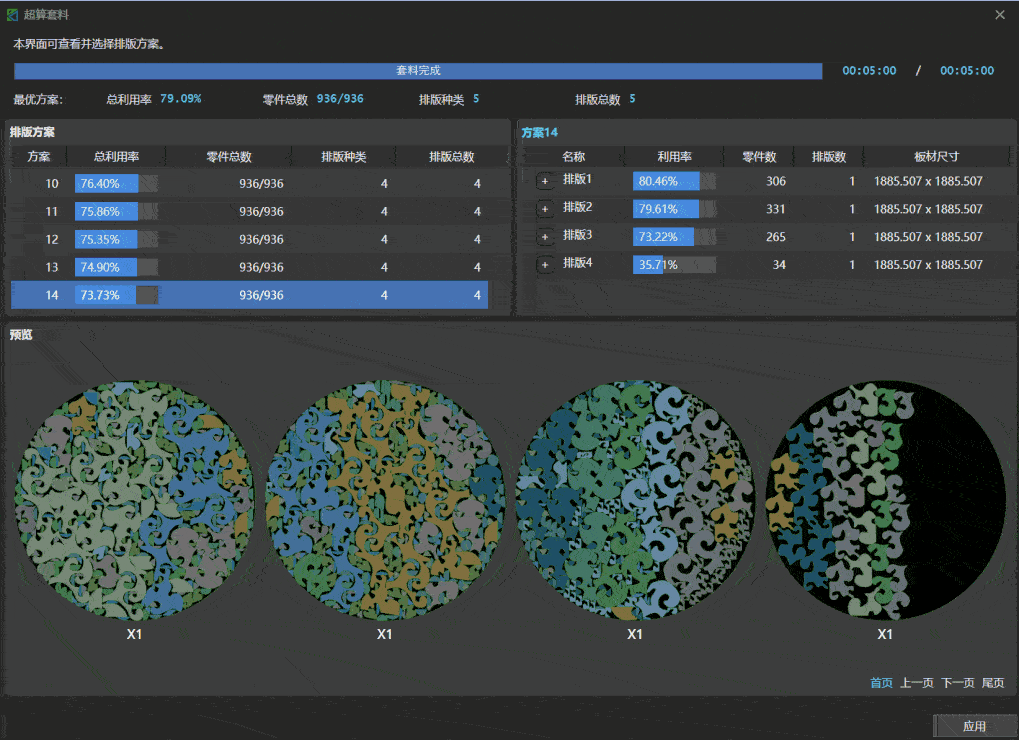Sort by 零件总数 column header

tap(229, 157)
